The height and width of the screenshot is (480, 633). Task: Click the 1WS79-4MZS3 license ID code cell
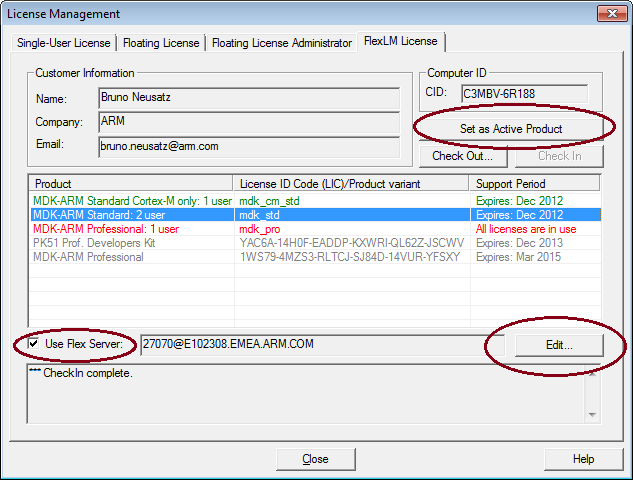[x=350, y=257]
